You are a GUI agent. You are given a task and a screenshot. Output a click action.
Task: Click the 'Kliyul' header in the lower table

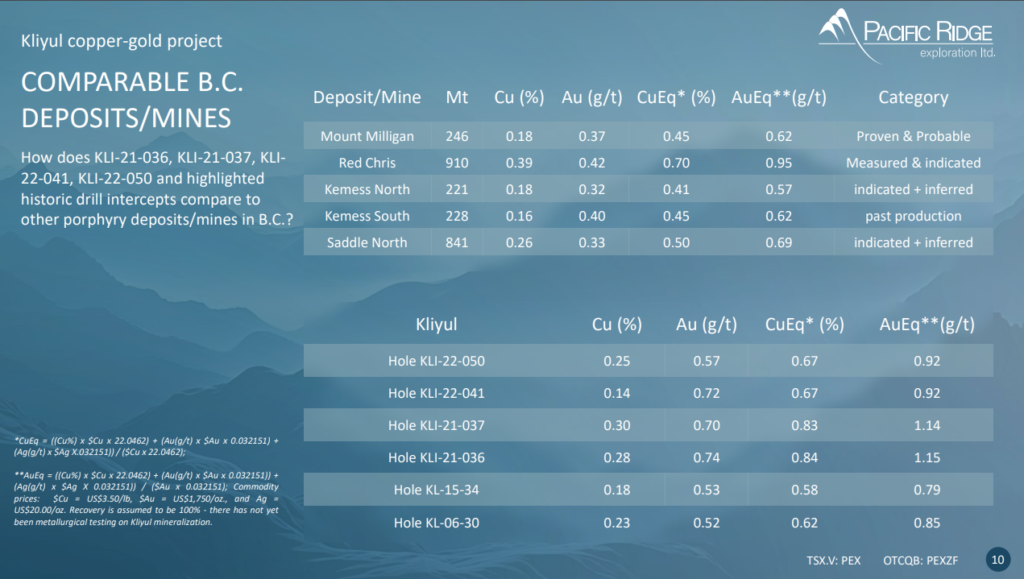436,324
